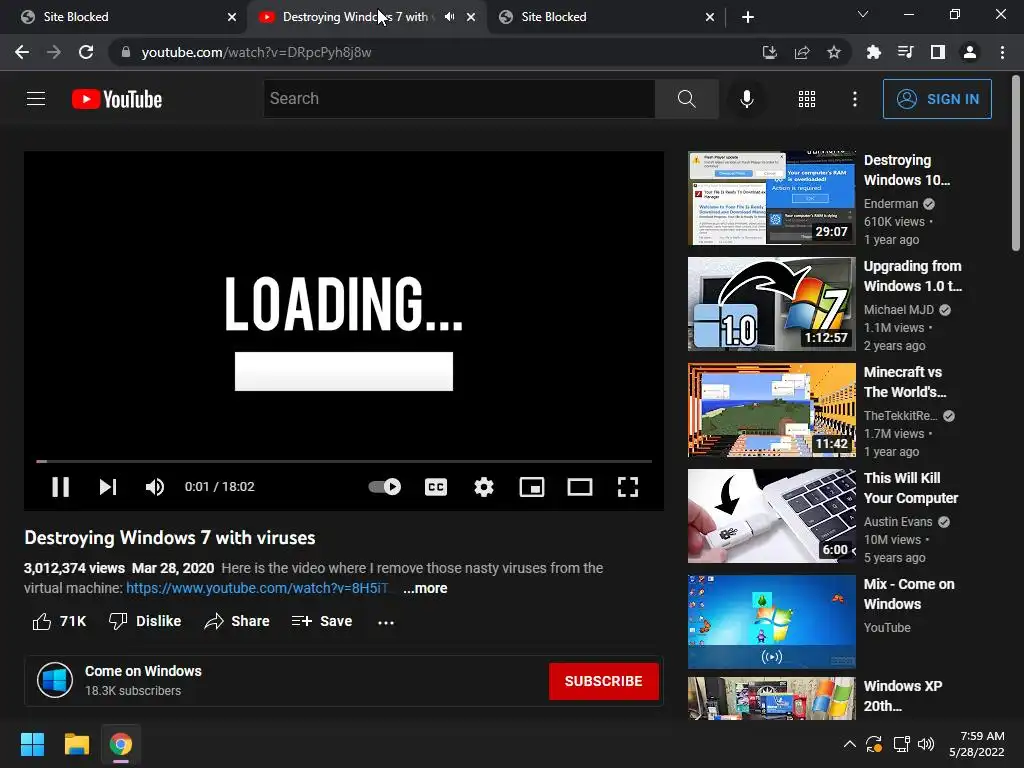Open the taskbar volume control
The image size is (1024, 768).
pos(926,744)
